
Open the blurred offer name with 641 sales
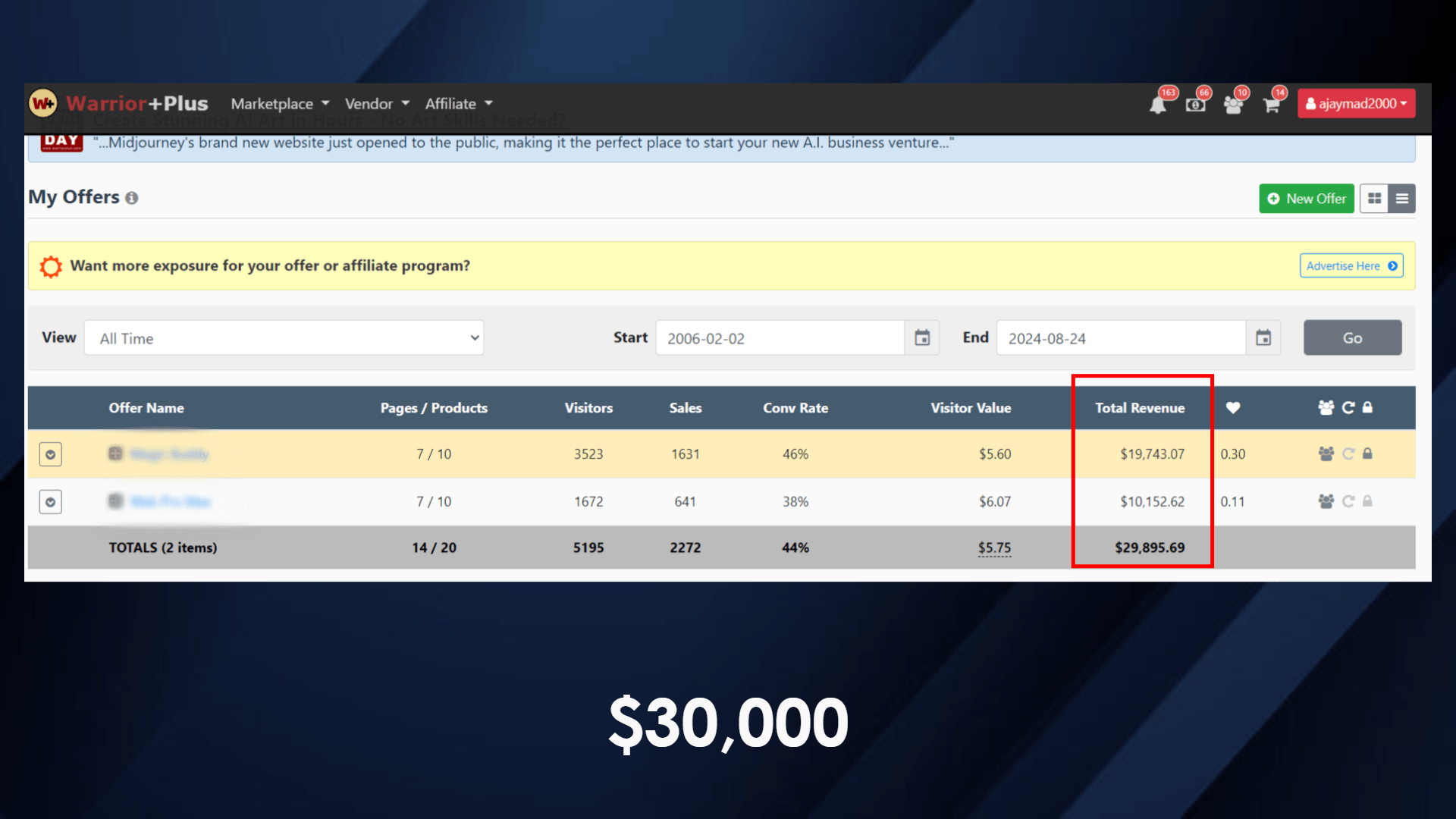pos(170,501)
